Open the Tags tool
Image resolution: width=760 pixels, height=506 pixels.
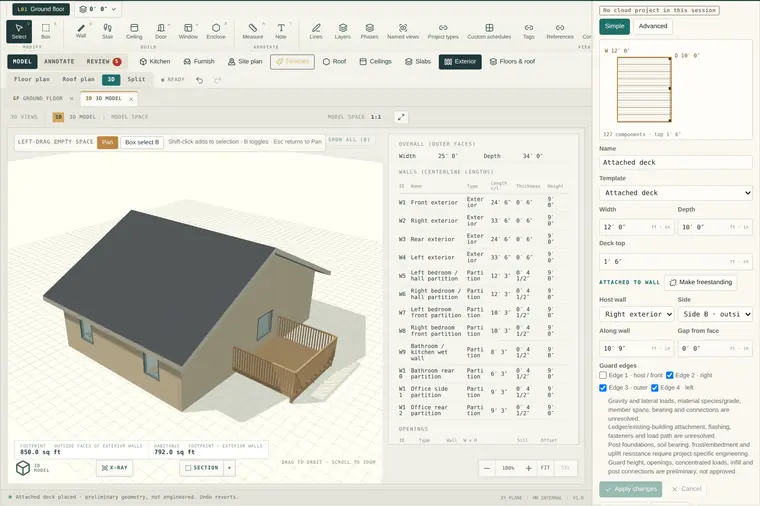[529, 31]
